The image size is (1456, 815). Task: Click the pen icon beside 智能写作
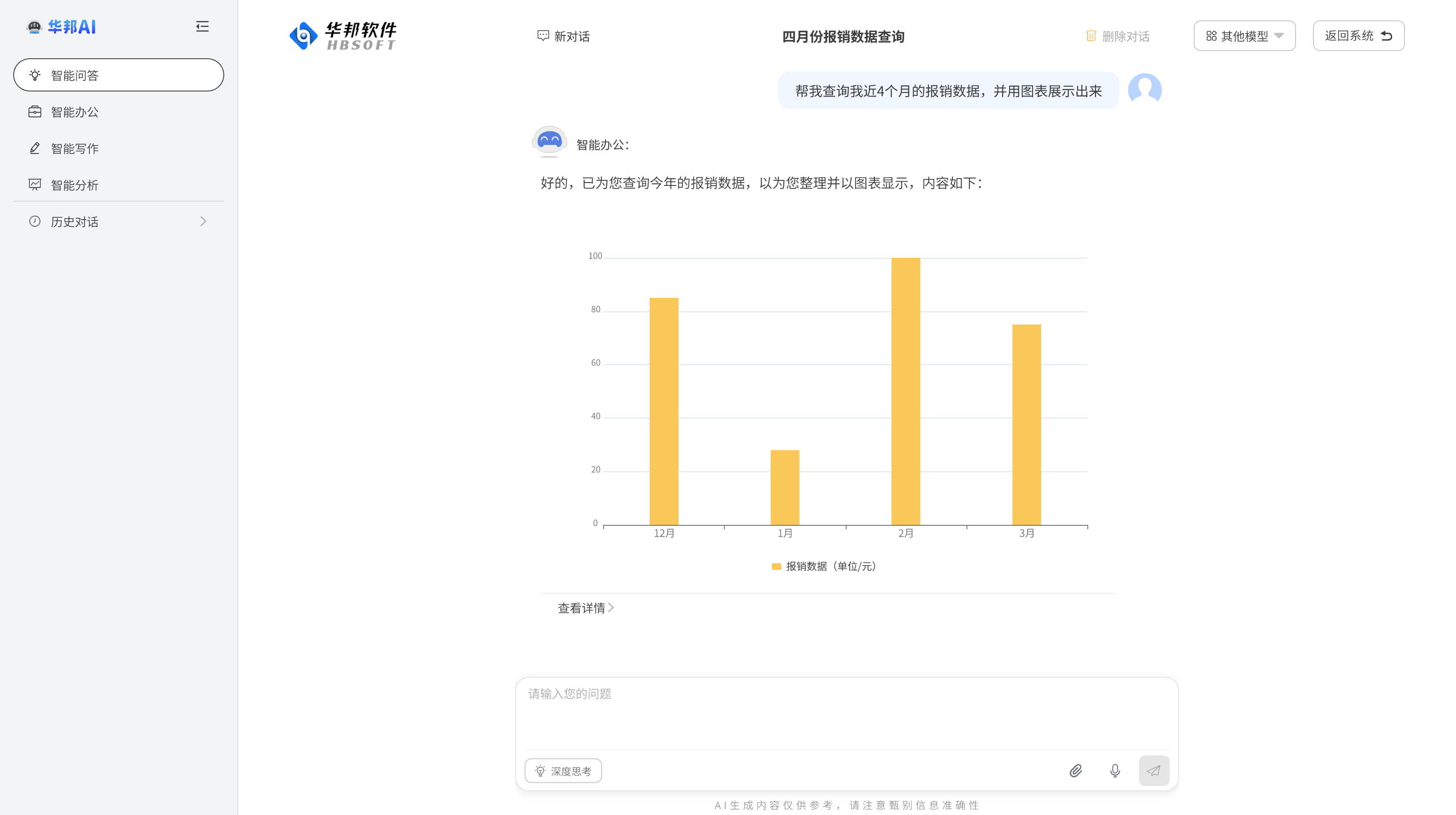pos(35,148)
